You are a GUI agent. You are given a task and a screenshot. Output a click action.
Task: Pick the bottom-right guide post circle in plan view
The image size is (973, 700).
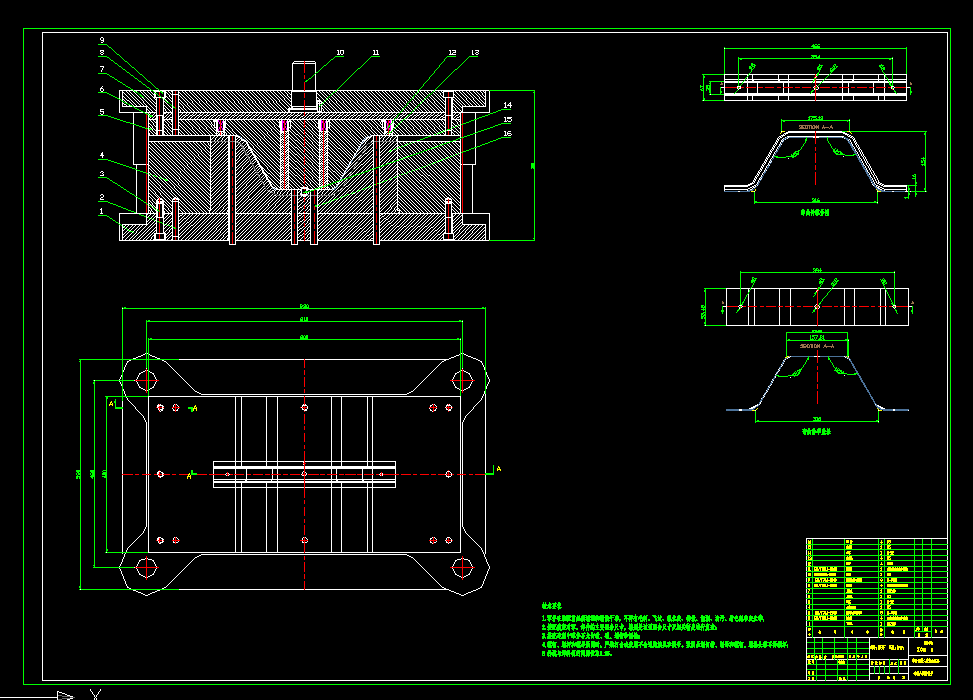tap(462, 568)
